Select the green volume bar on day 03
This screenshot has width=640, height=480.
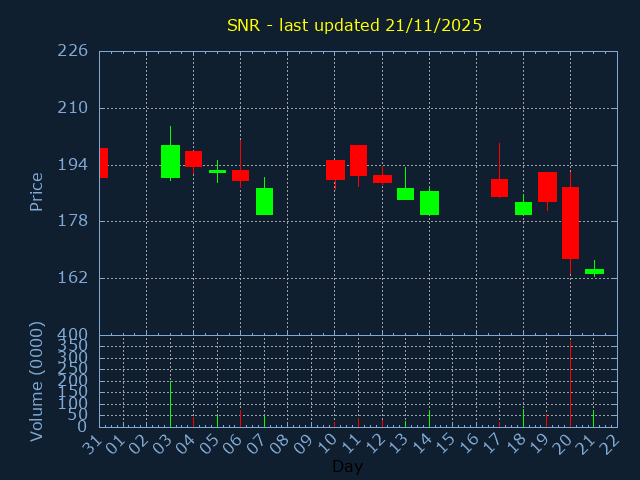coord(170,403)
